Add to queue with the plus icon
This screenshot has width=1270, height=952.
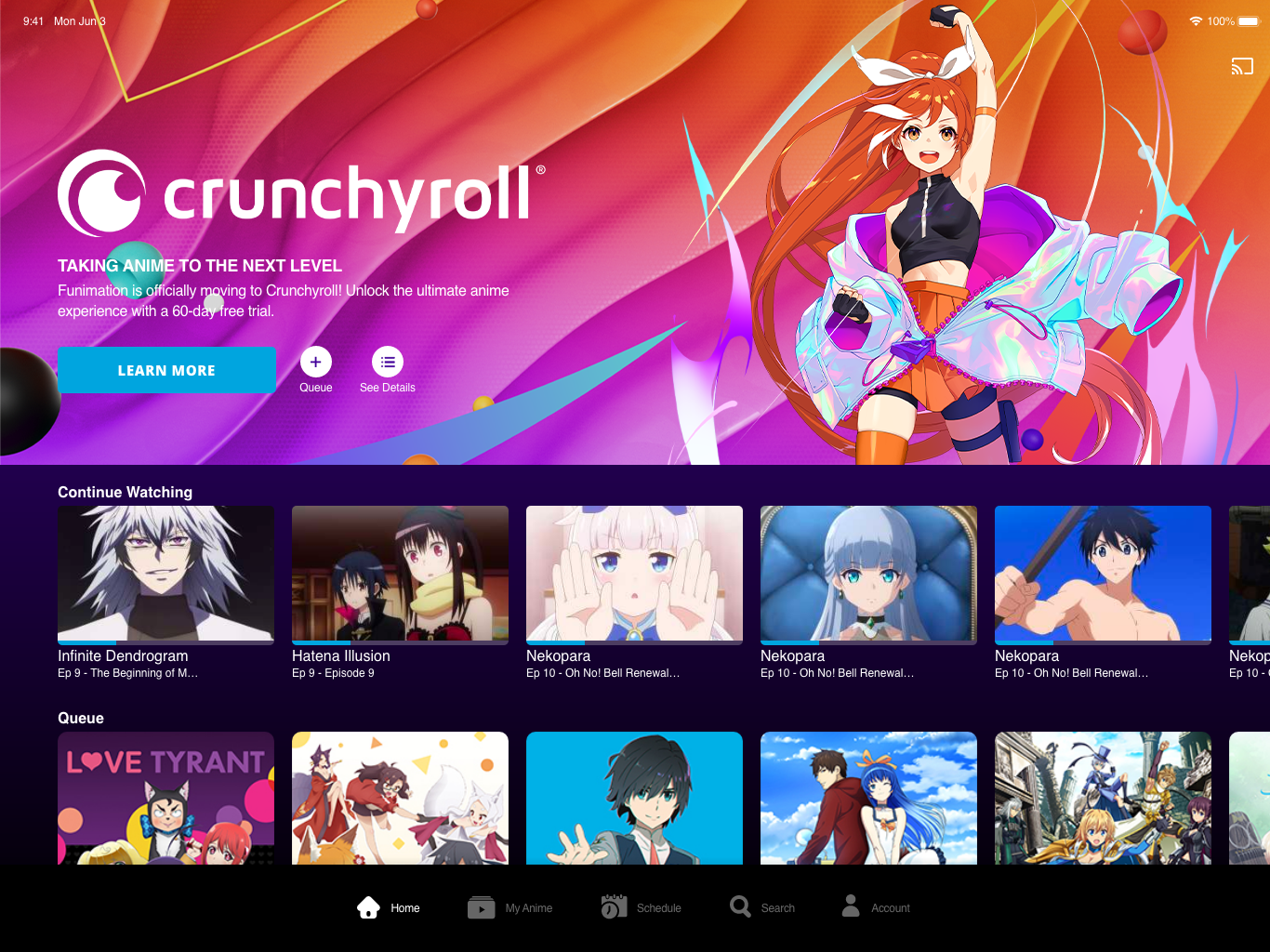(x=316, y=362)
